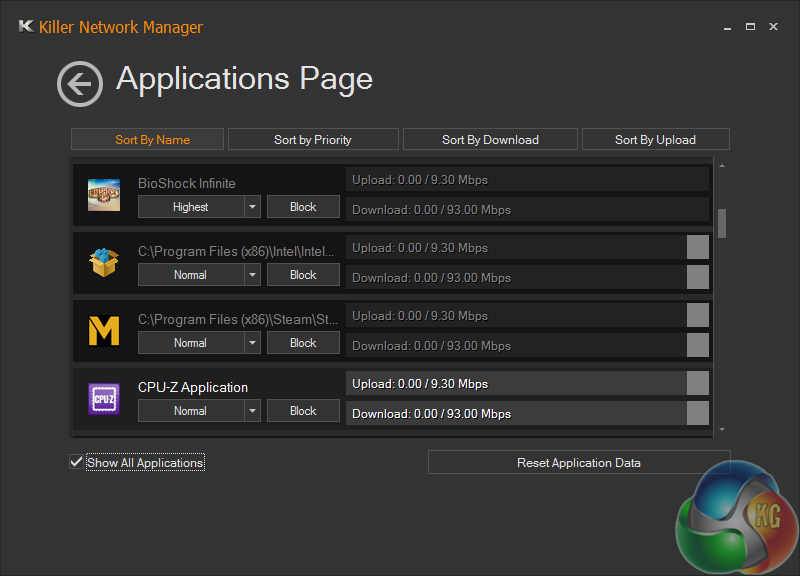Uncheck Show All Applications checkbox
The height and width of the screenshot is (576, 800).
pyautogui.click(x=76, y=462)
